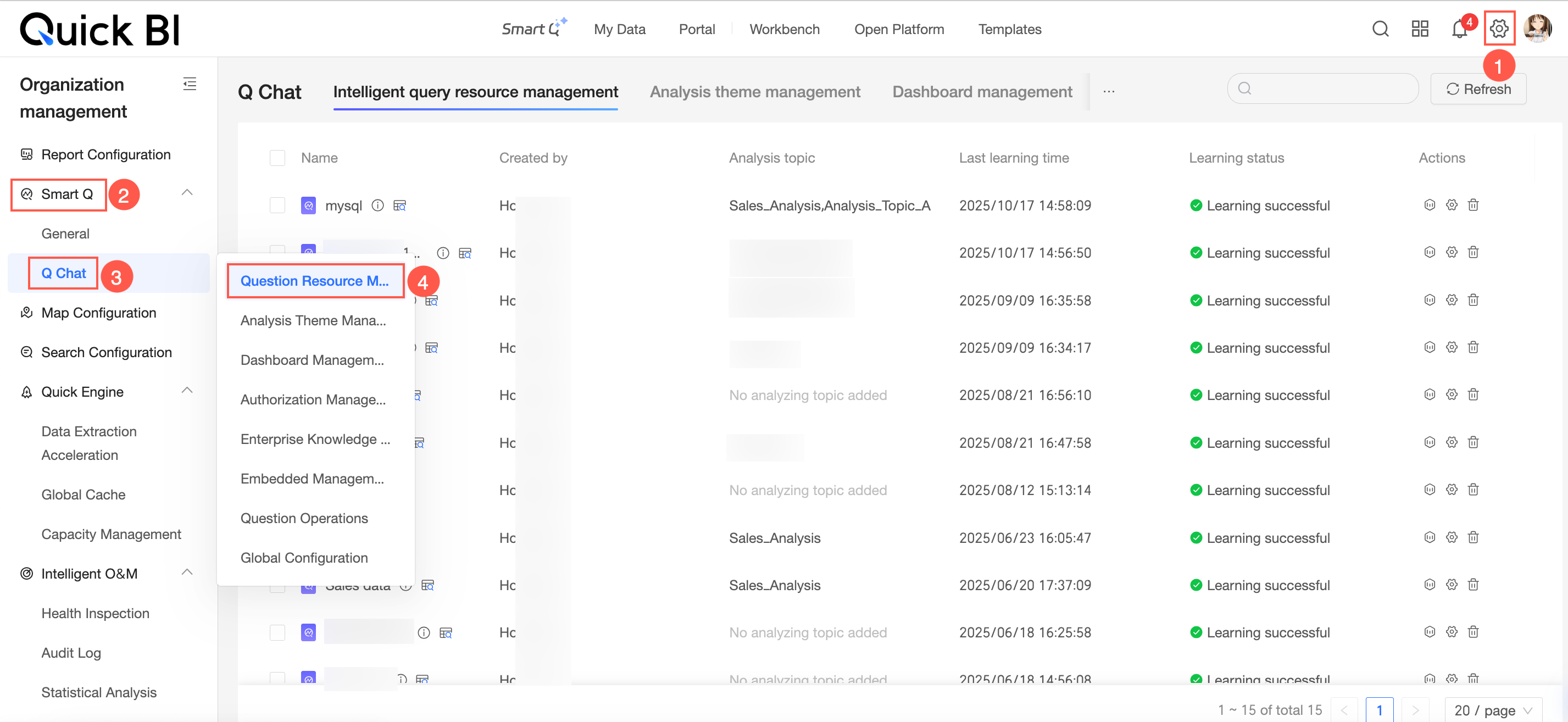Screen dimensions: 1568x722
Task: Choose Global Configuration from Q Chat submenu
Action: 304,558
